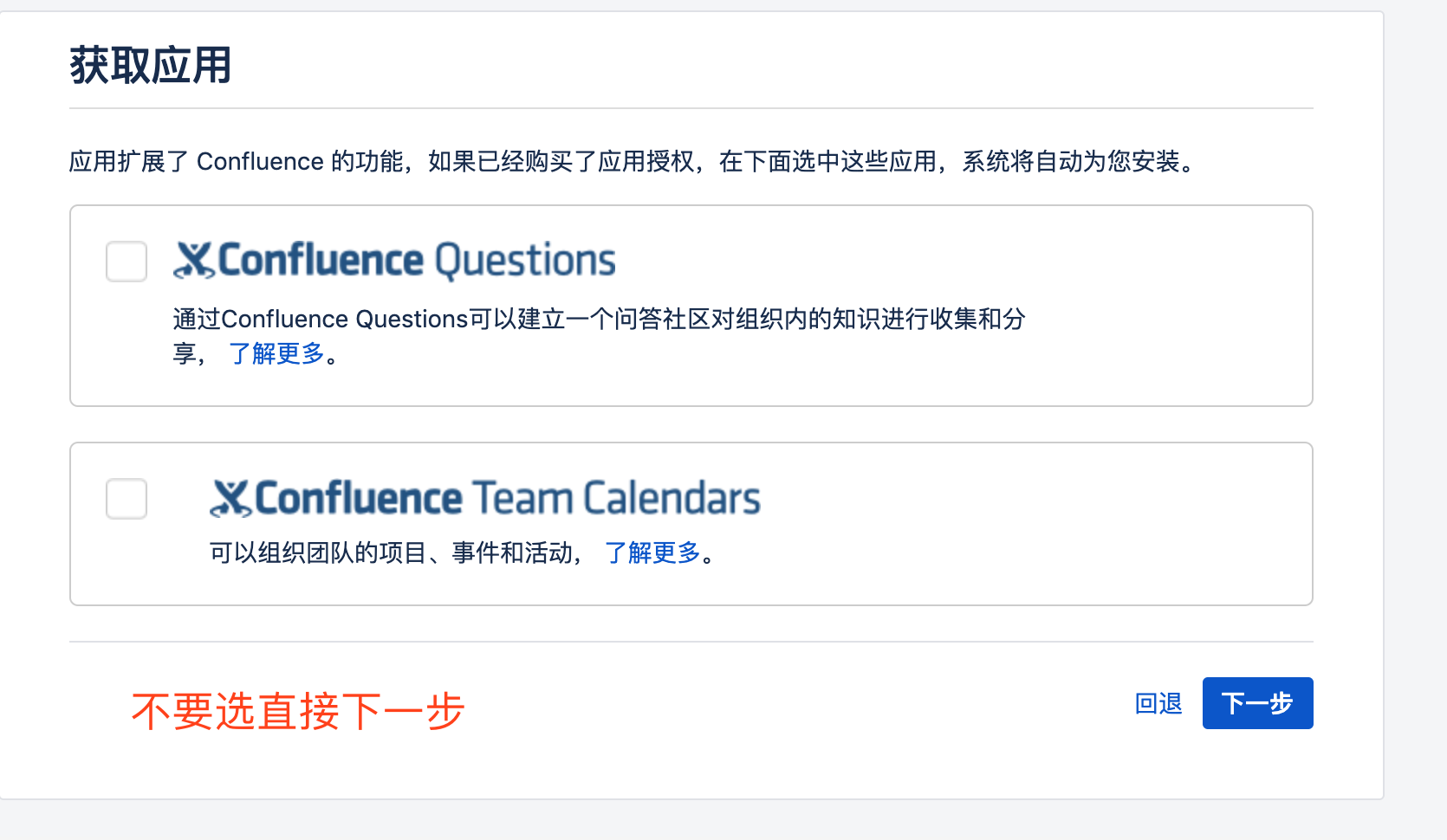Tick the Confluence Team Calendars checkbox

pyautogui.click(x=127, y=499)
